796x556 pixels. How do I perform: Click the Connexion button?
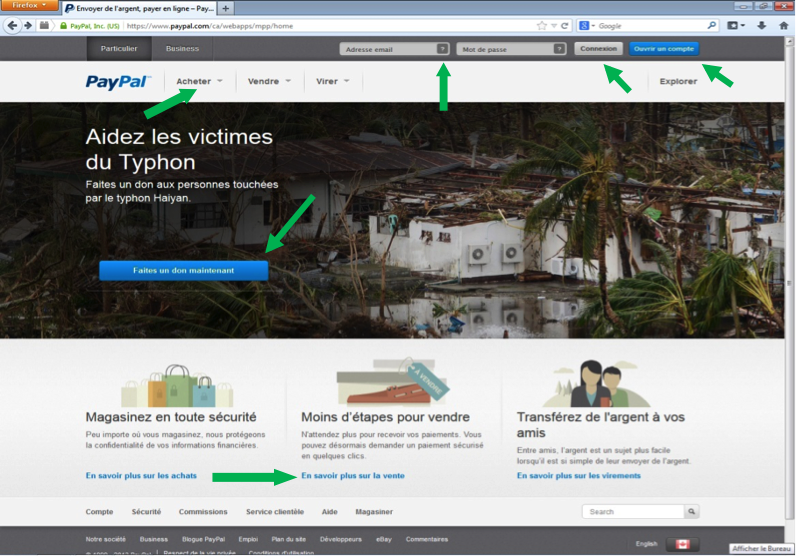pyautogui.click(x=598, y=48)
